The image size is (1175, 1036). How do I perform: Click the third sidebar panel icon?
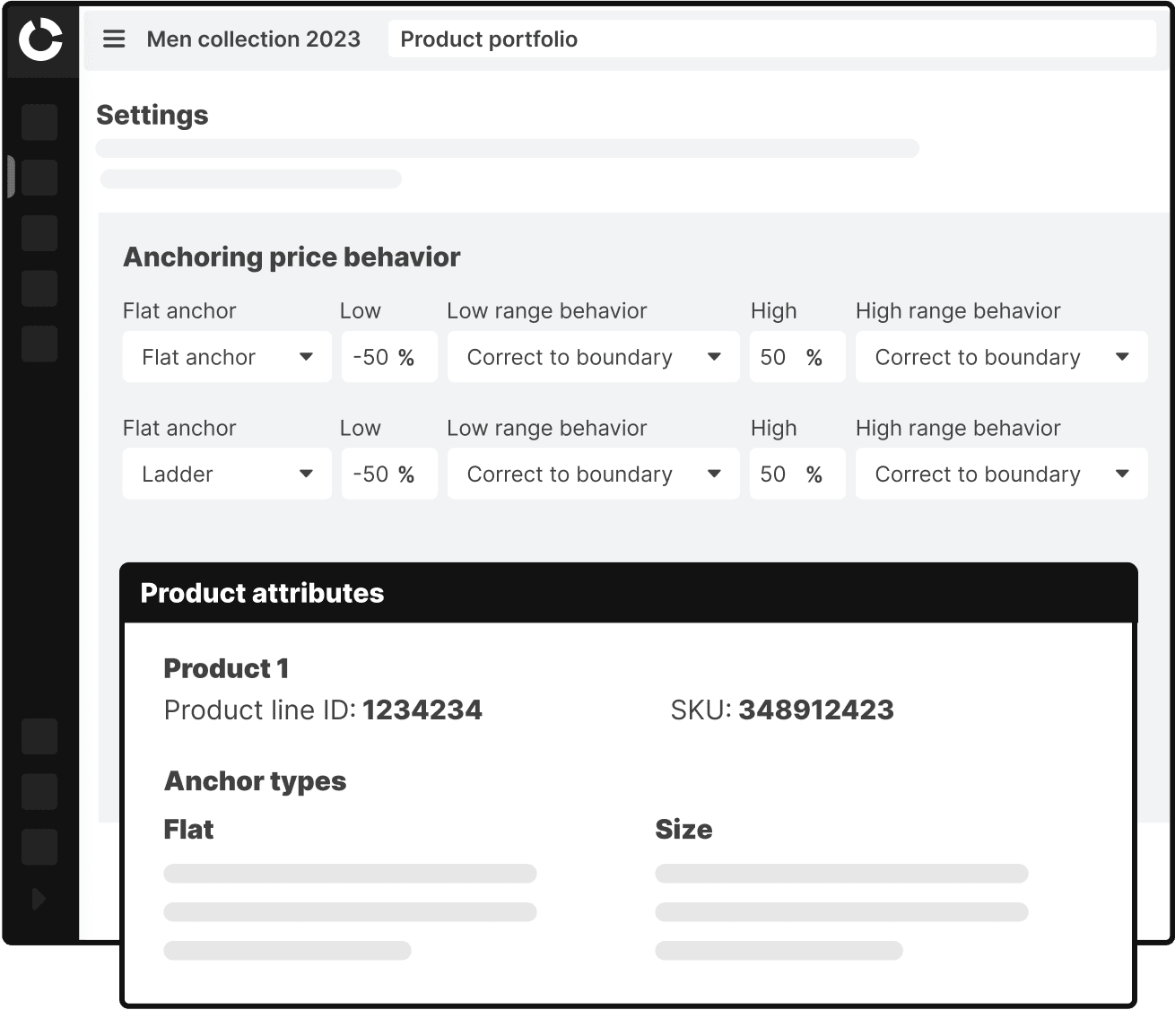tap(39, 232)
